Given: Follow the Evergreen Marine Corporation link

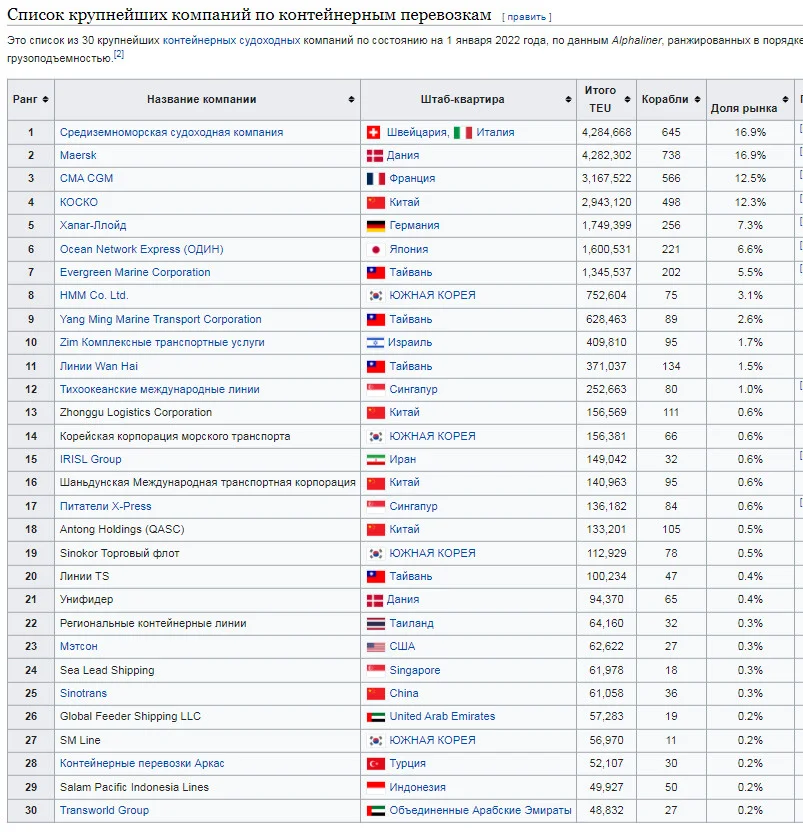Looking at the screenshot, I should [135, 272].
